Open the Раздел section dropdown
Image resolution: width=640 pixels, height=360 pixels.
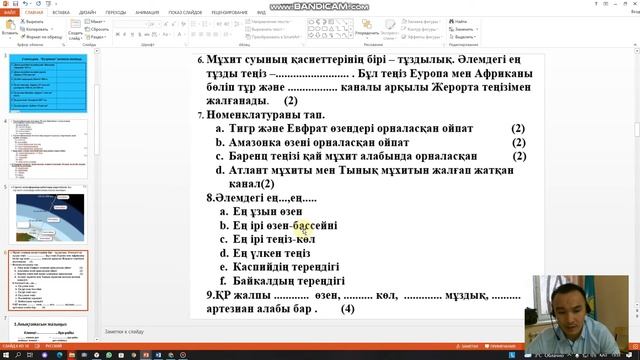[x=96, y=37]
